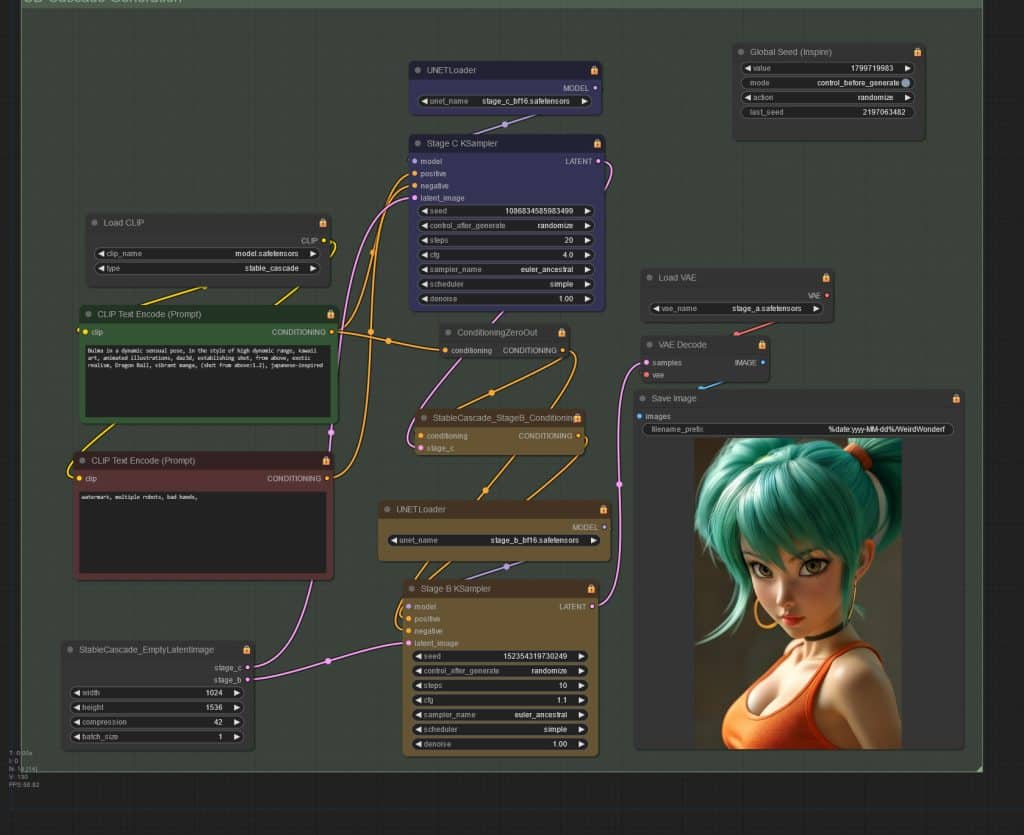Image resolution: width=1024 pixels, height=835 pixels.
Task: Click the control_after_generate randomize field in Stage B KSampler
Action: pyautogui.click(x=500, y=671)
